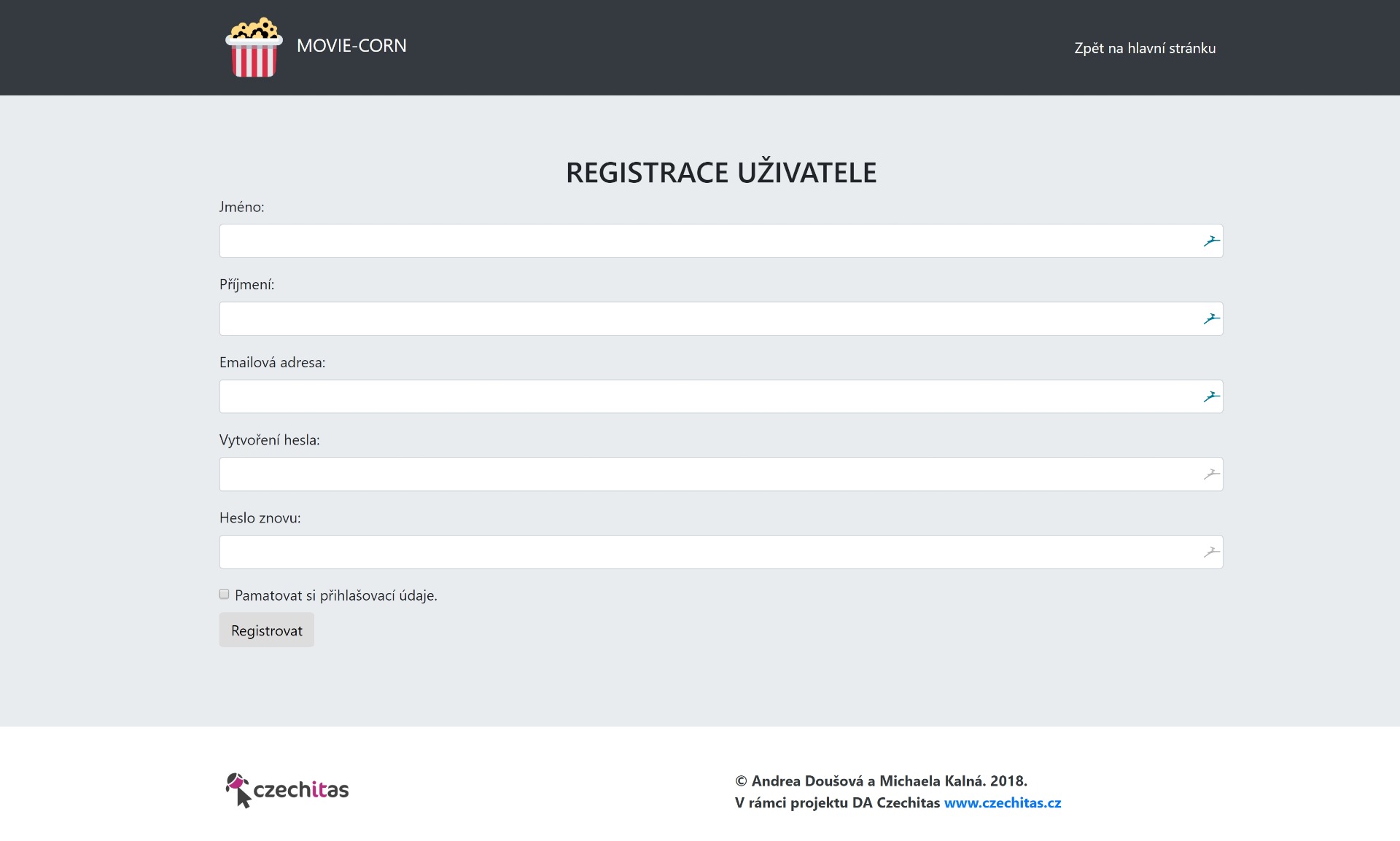
Task: Click the Czechitas logo in footer
Action: (x=287, y=790)
